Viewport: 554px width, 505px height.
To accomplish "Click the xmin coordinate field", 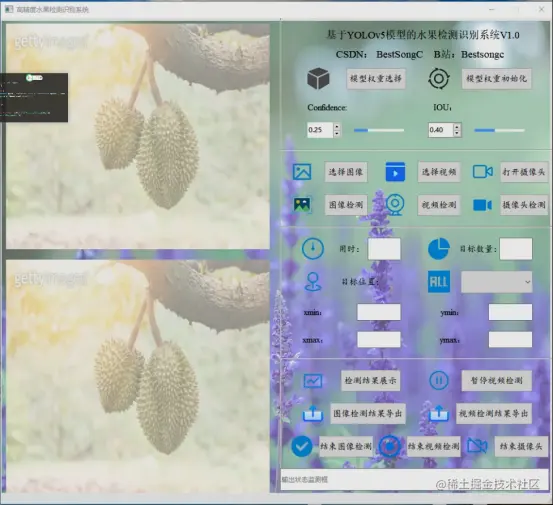I will pyautogui.click(x=379, y=312).
